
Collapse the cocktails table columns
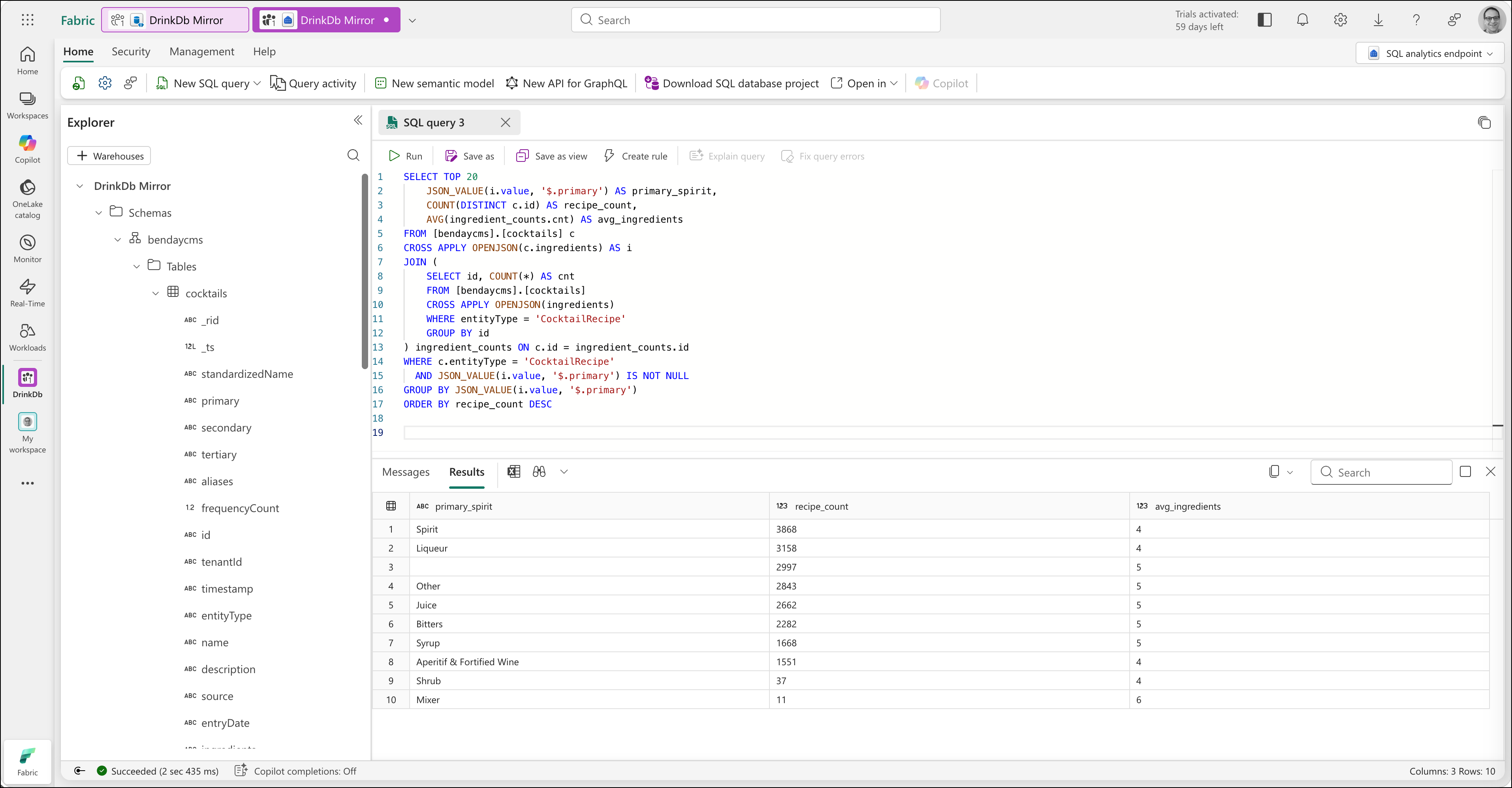click(156, 293)
